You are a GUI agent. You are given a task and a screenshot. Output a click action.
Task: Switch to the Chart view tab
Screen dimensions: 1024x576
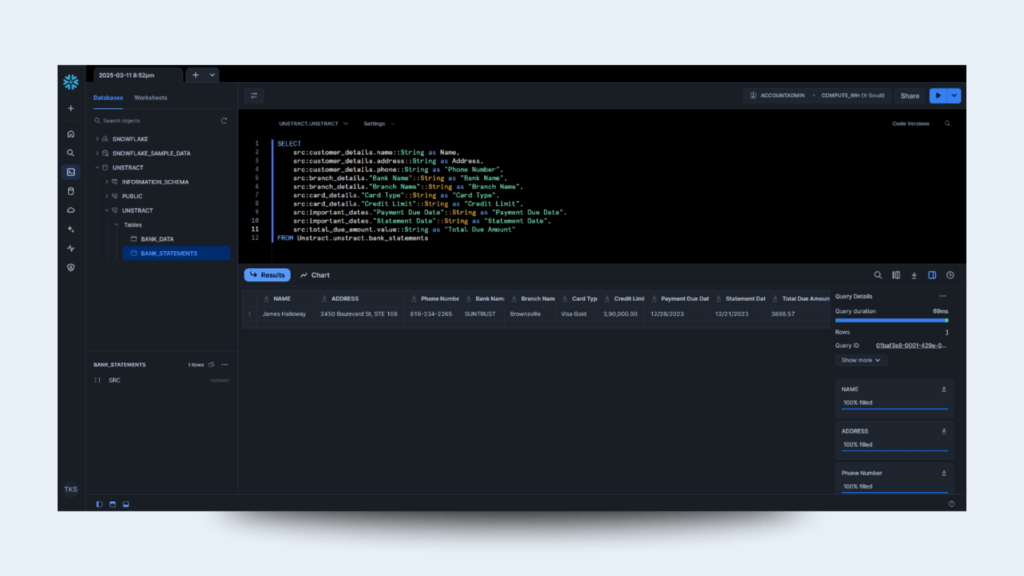pyautogui.click(x=315, y=275)
